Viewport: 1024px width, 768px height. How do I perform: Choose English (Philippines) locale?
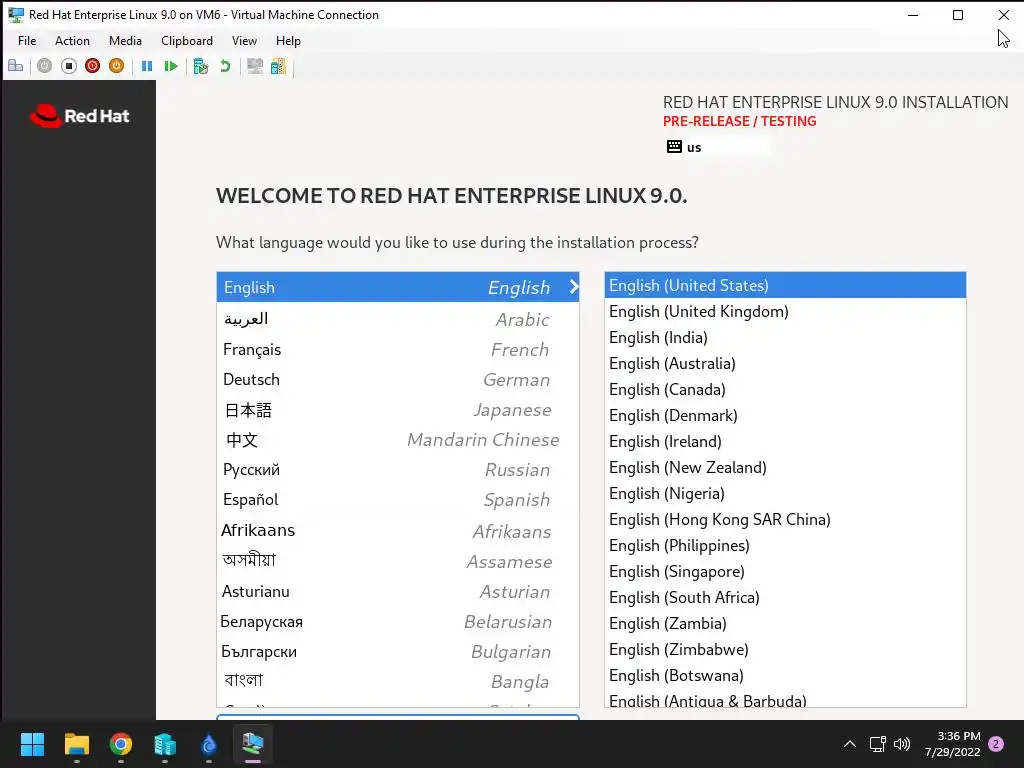[x=785, y=545]
